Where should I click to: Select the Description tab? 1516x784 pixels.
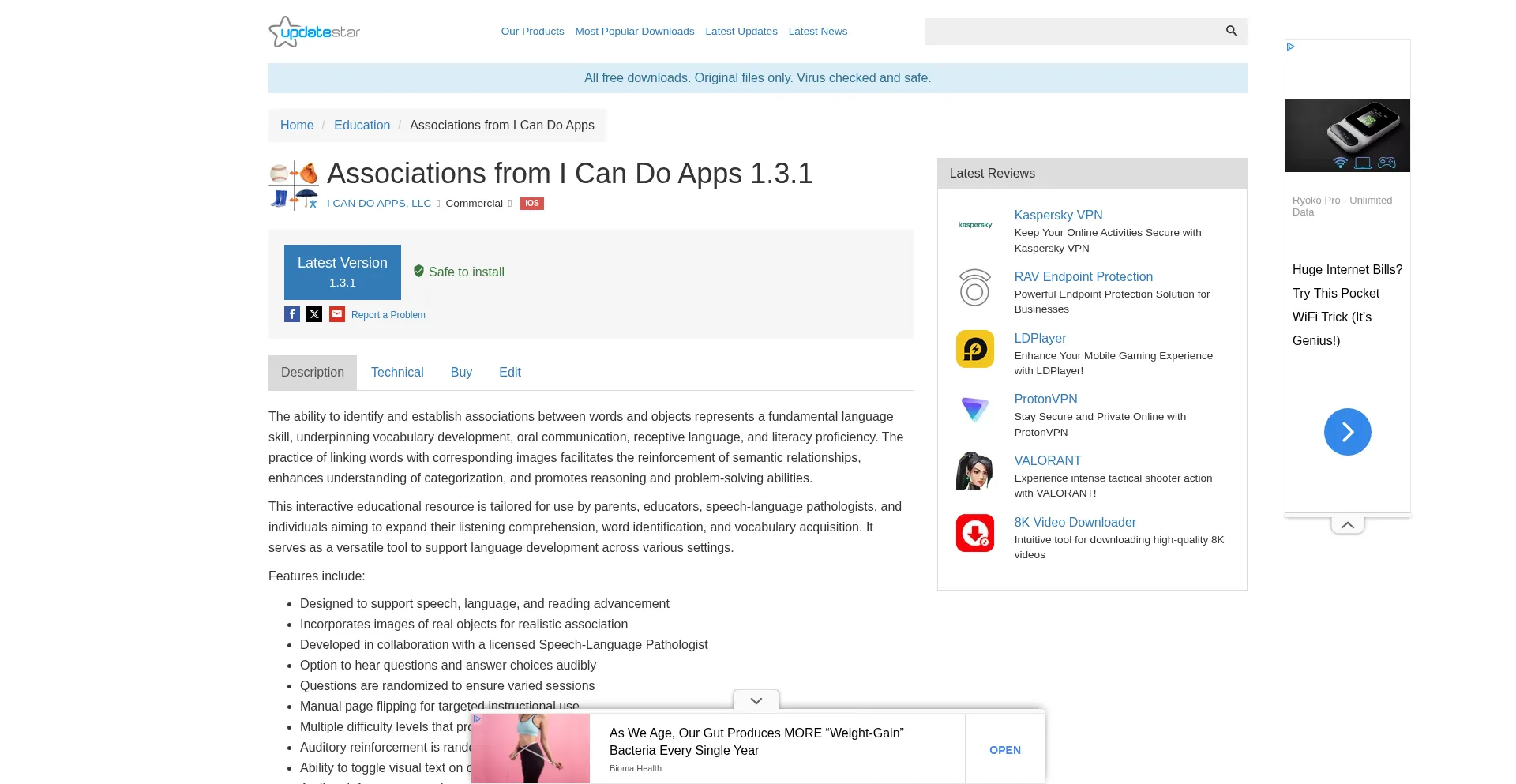313,373
